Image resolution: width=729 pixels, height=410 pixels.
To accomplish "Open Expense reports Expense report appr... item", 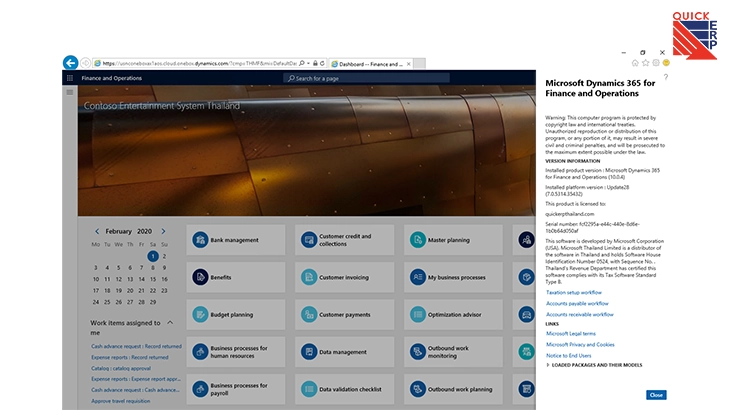I will tap(136, 379).
